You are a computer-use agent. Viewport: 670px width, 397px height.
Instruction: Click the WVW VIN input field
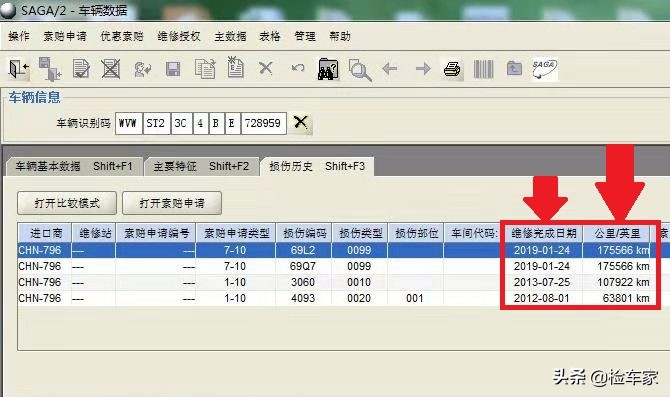coord(129,124)
